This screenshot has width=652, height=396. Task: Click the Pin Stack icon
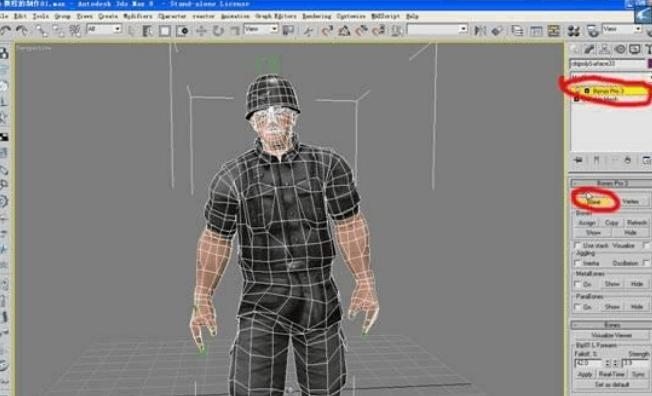[579, 160]
